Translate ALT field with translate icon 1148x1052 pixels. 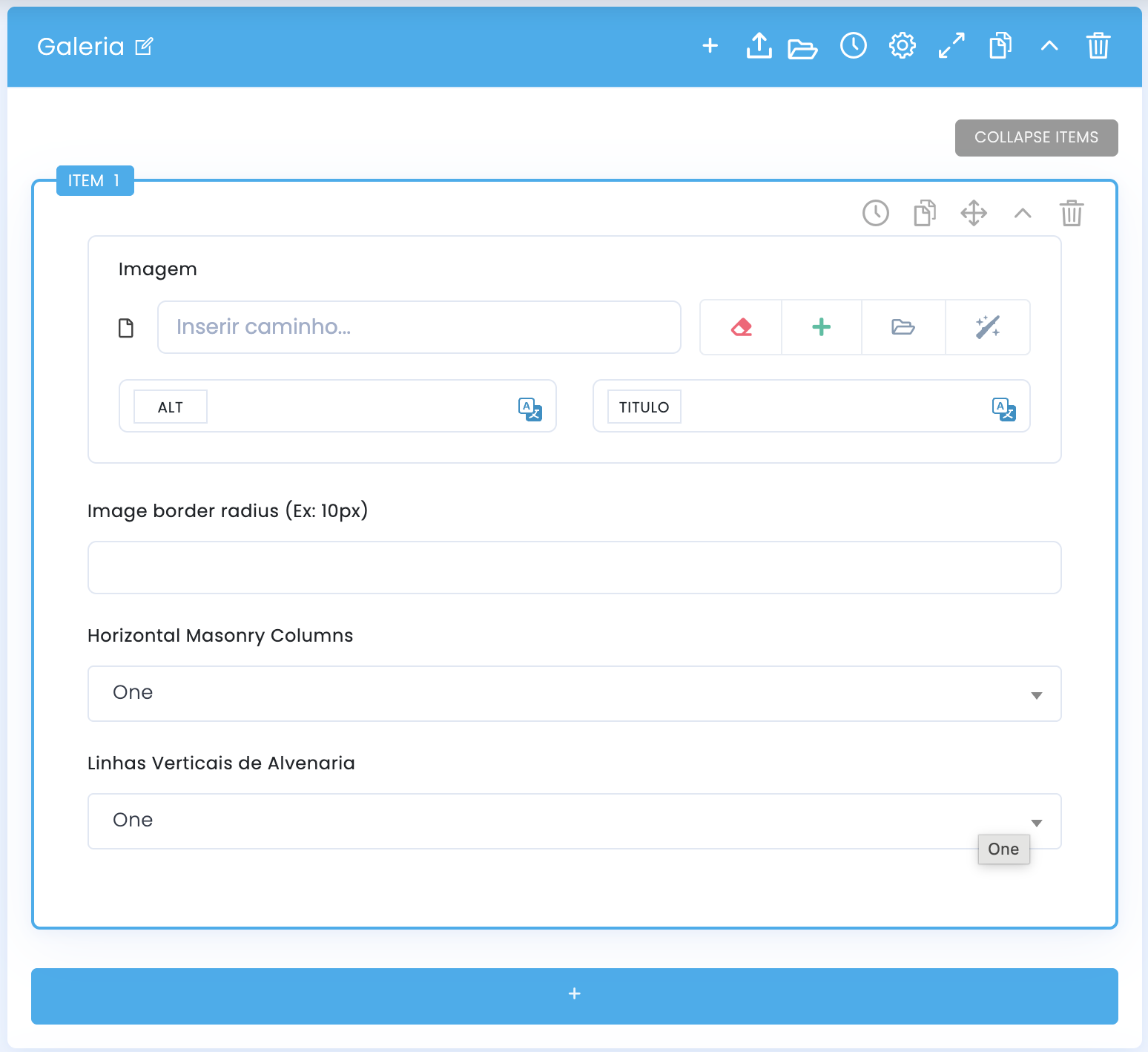pyautogui.click(x=530, y=409)
